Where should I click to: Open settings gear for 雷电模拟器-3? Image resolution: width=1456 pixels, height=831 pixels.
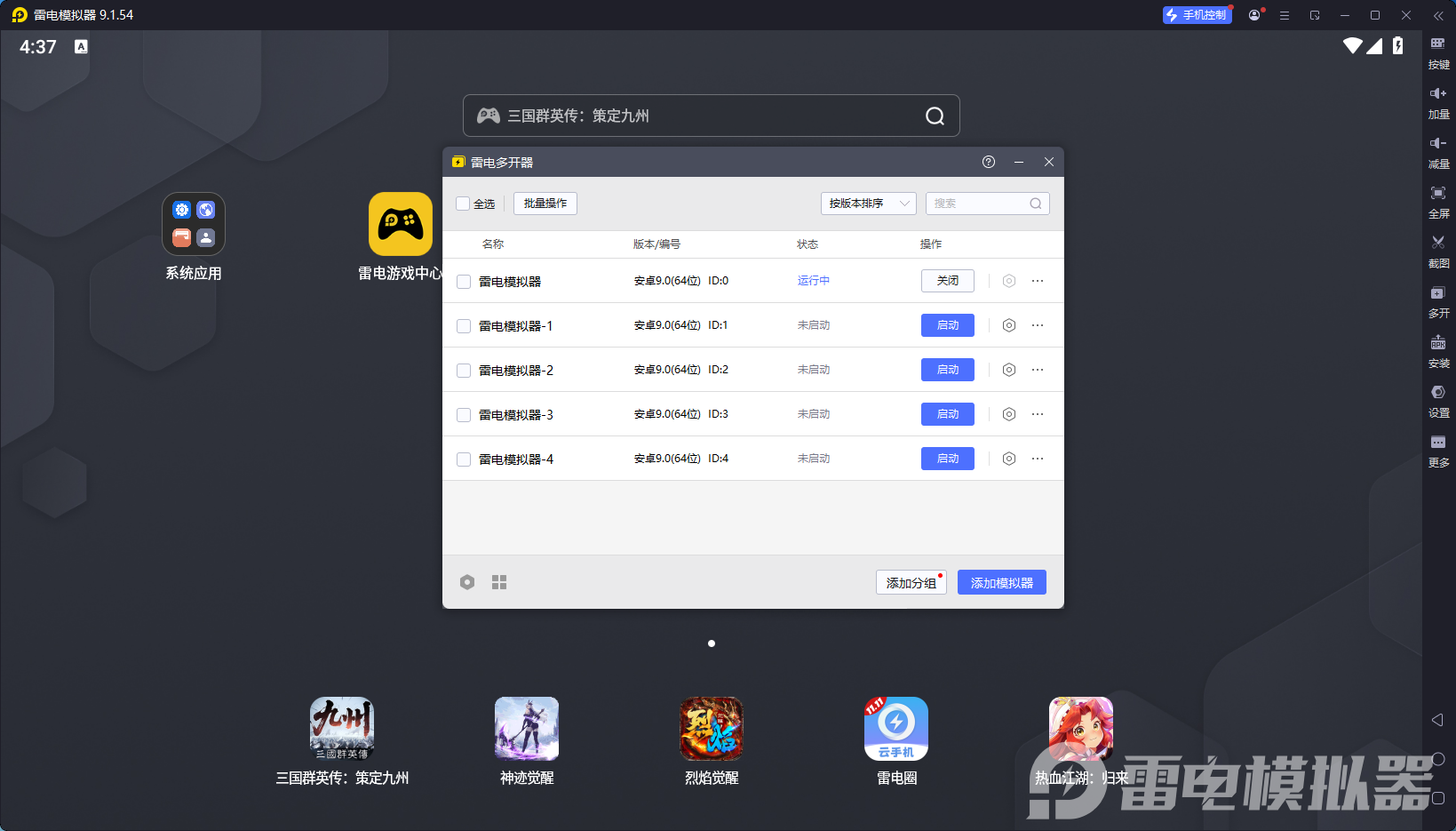[x=1009, y=414]
